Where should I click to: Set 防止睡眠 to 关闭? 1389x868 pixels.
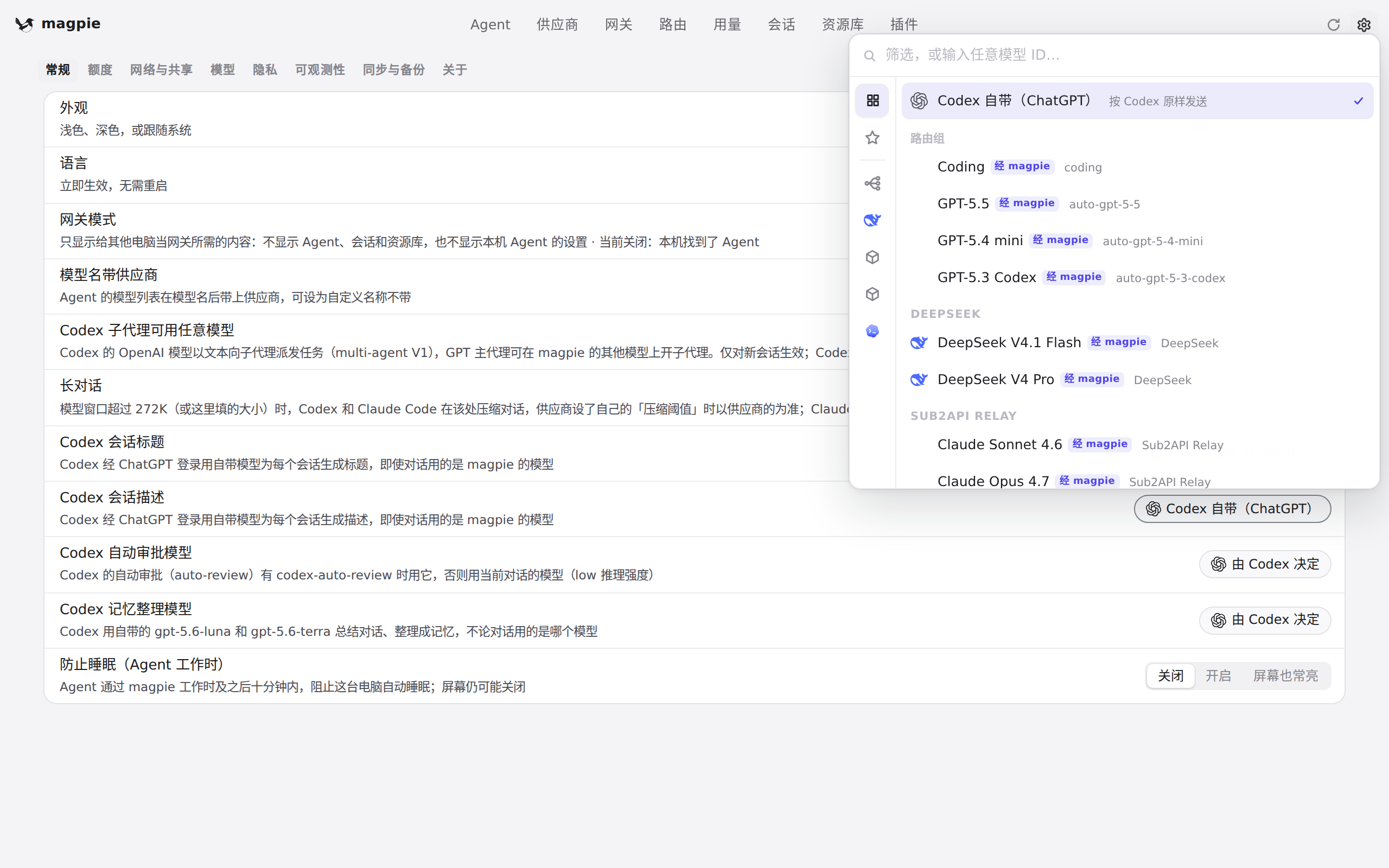click(x=1170, y=676)
